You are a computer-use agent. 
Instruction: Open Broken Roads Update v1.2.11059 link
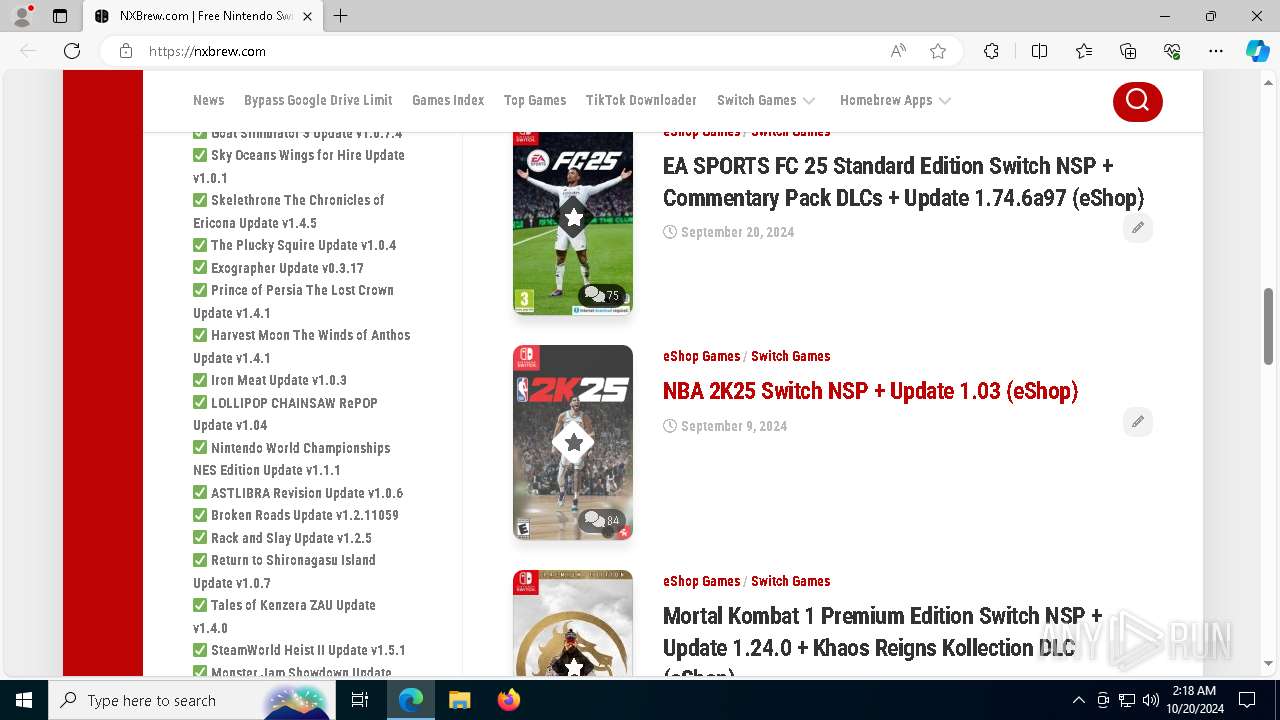(x=304, y=515)
